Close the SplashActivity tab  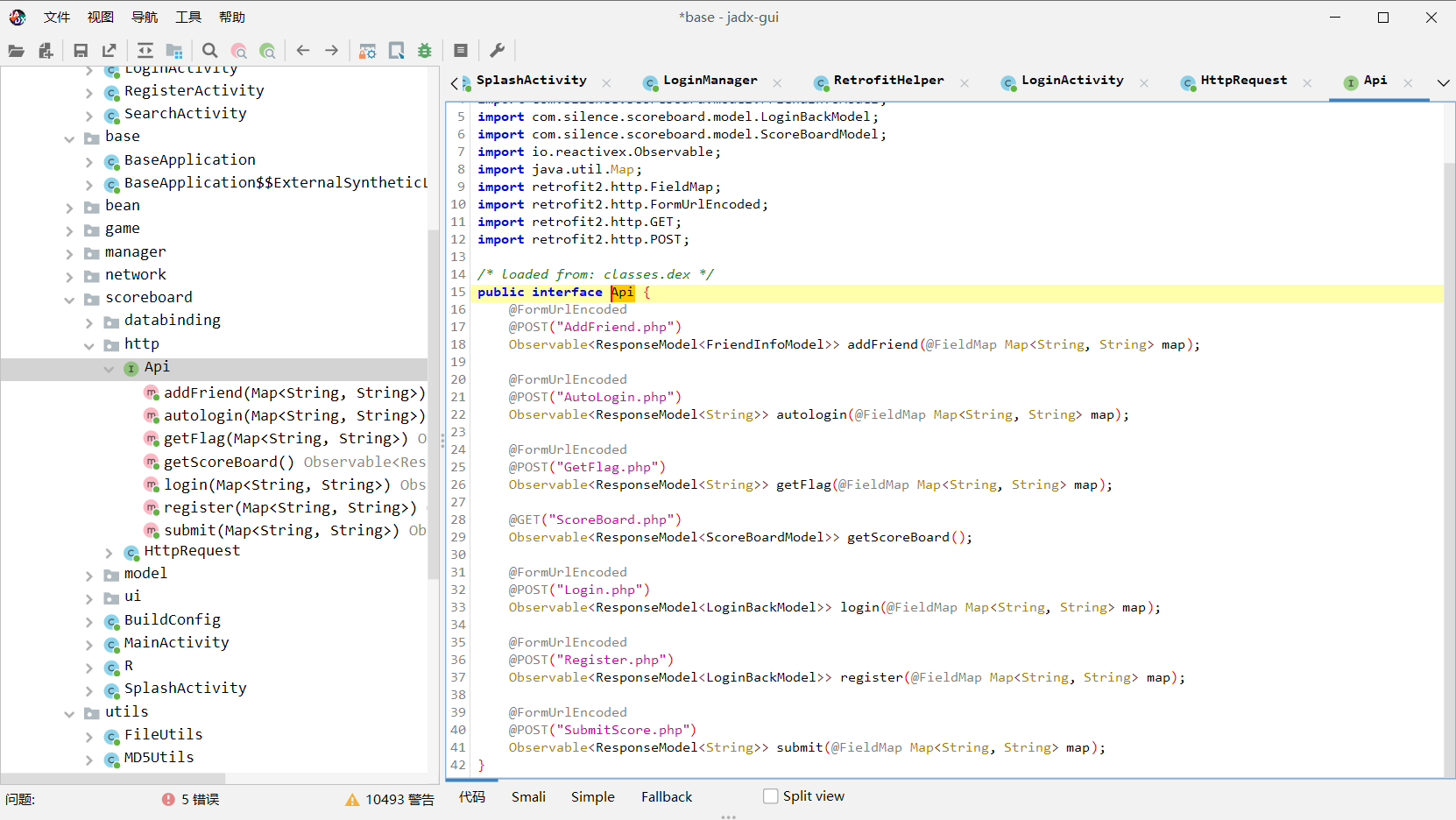606,82
